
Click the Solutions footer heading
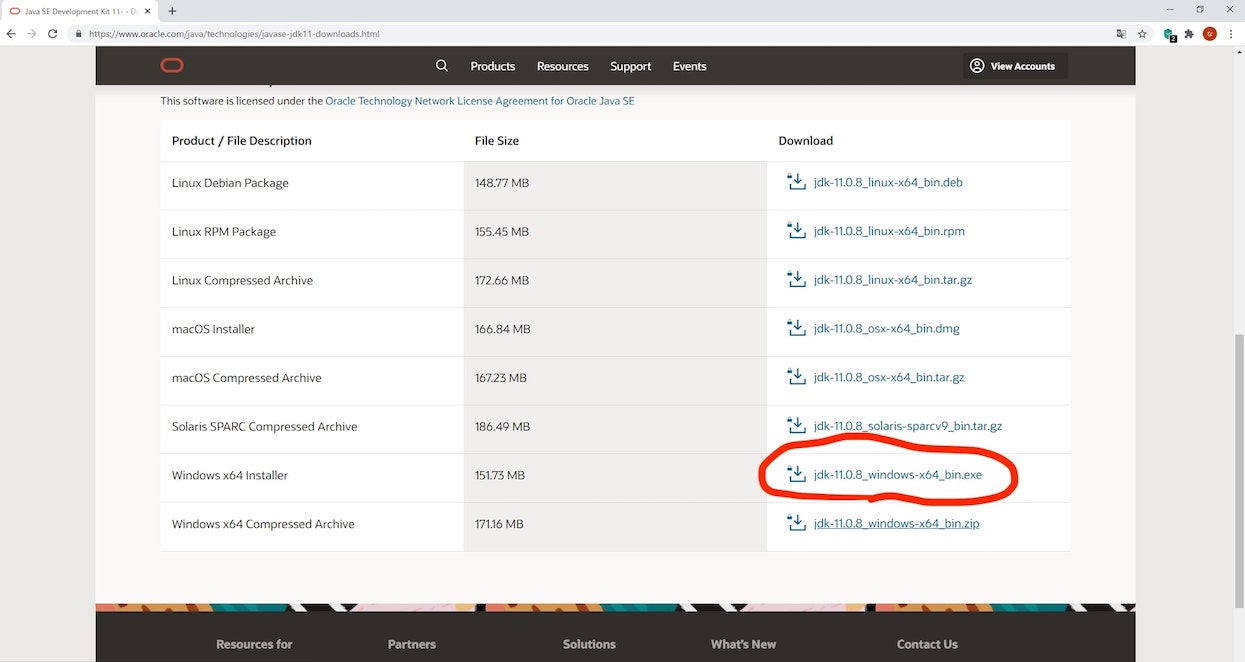[589, 644]
